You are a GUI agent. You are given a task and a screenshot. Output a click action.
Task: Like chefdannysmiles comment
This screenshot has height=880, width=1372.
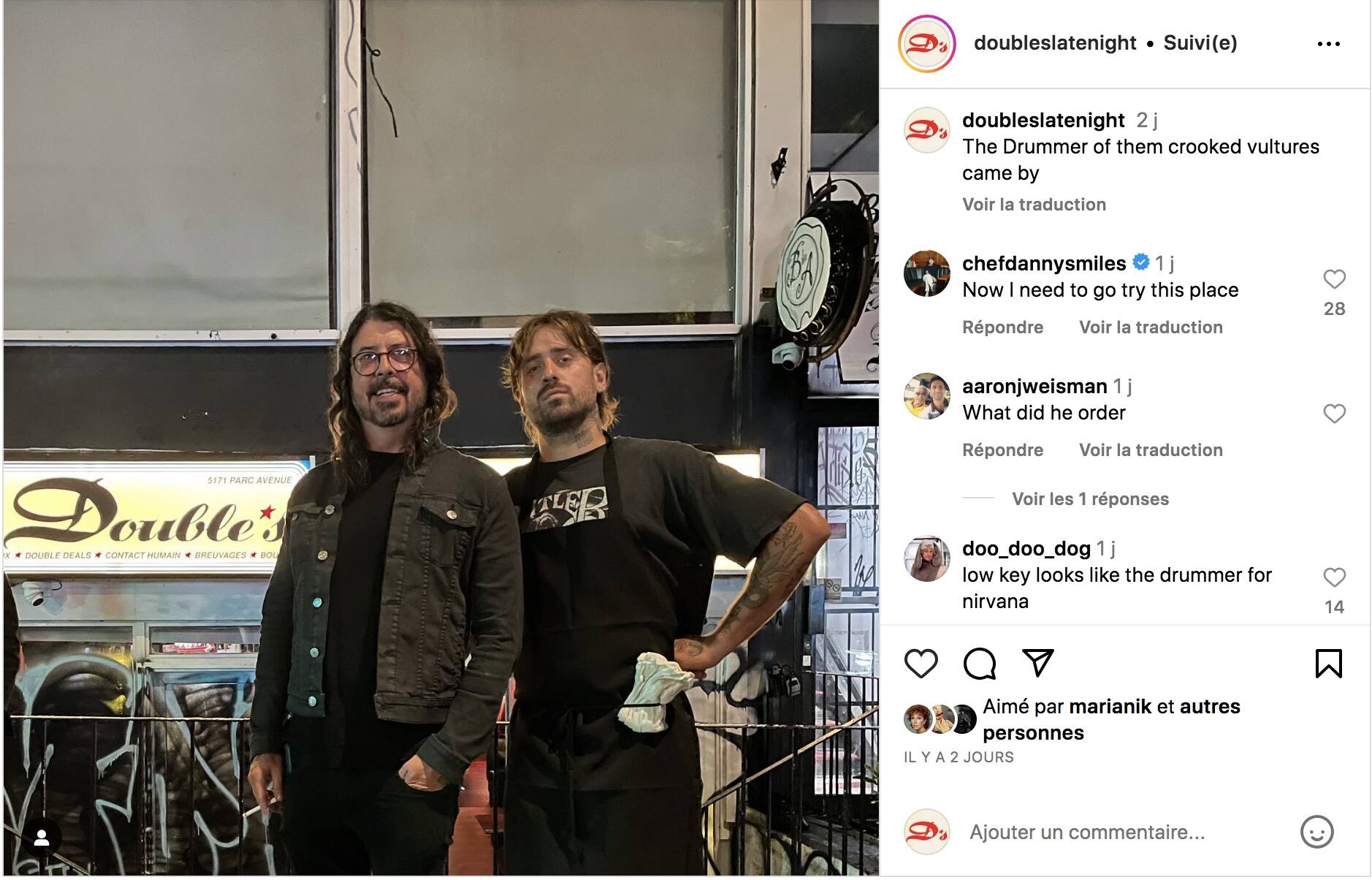[x=1334, y=278]
